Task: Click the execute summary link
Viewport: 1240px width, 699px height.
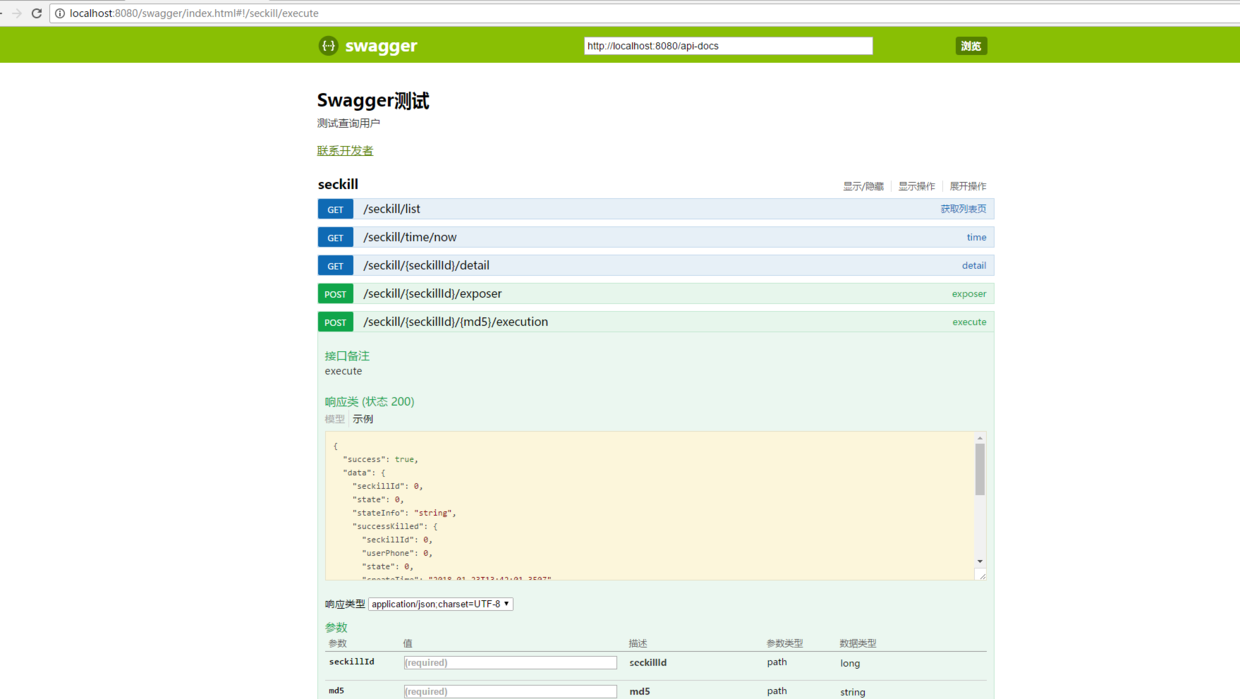Action: (x=969, y=322)
